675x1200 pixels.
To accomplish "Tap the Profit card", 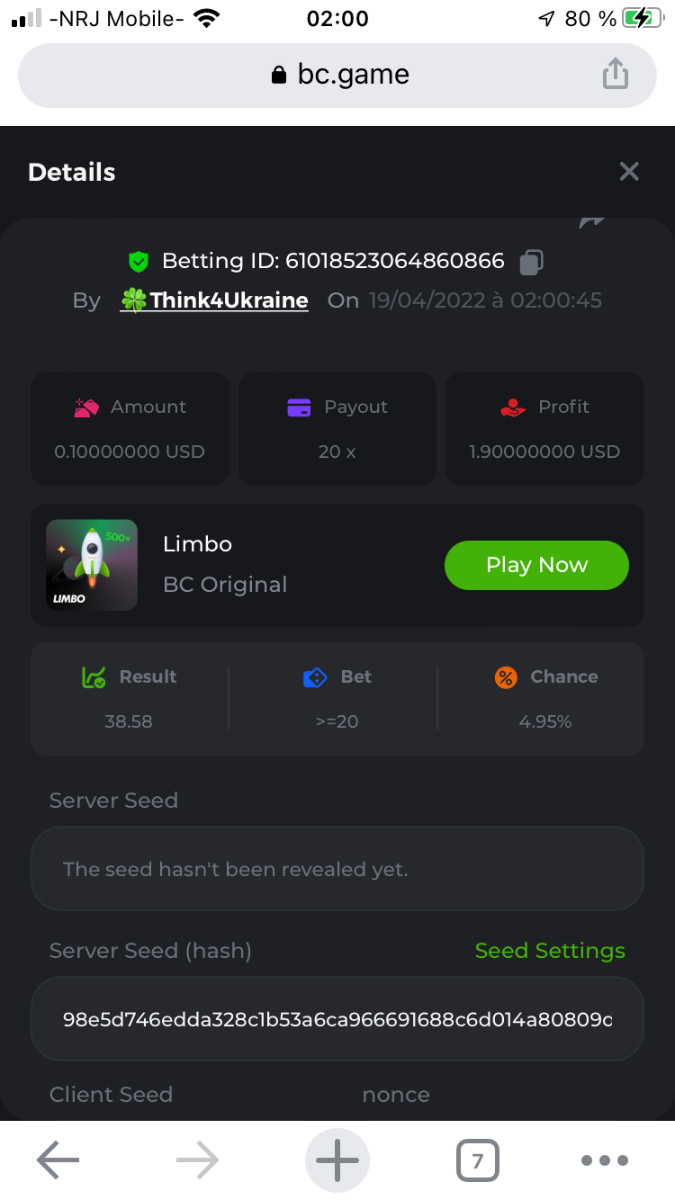I will (x=544, y=428).
